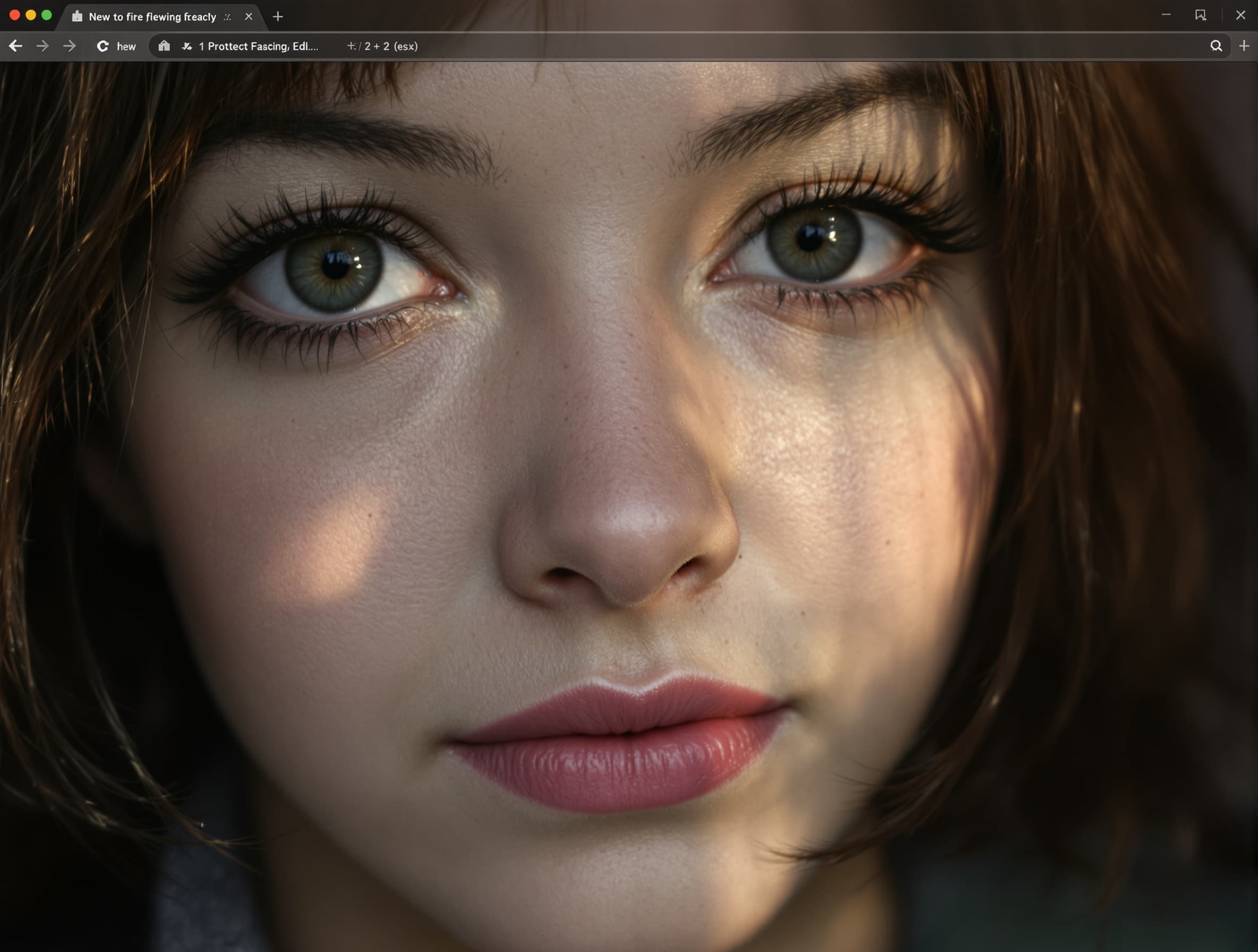Select the 'New to fire flewing freacly' tab
Viewport: 1258px width, 952px height.
[x=151, y=16]
